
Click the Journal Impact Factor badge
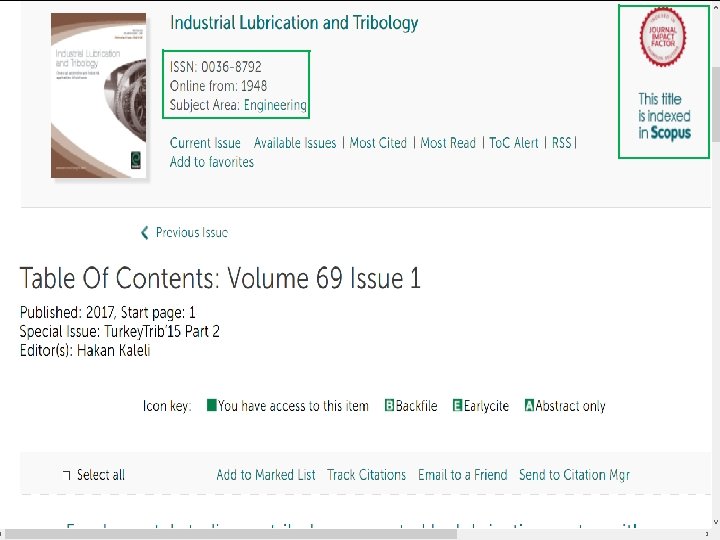point(663,37)
